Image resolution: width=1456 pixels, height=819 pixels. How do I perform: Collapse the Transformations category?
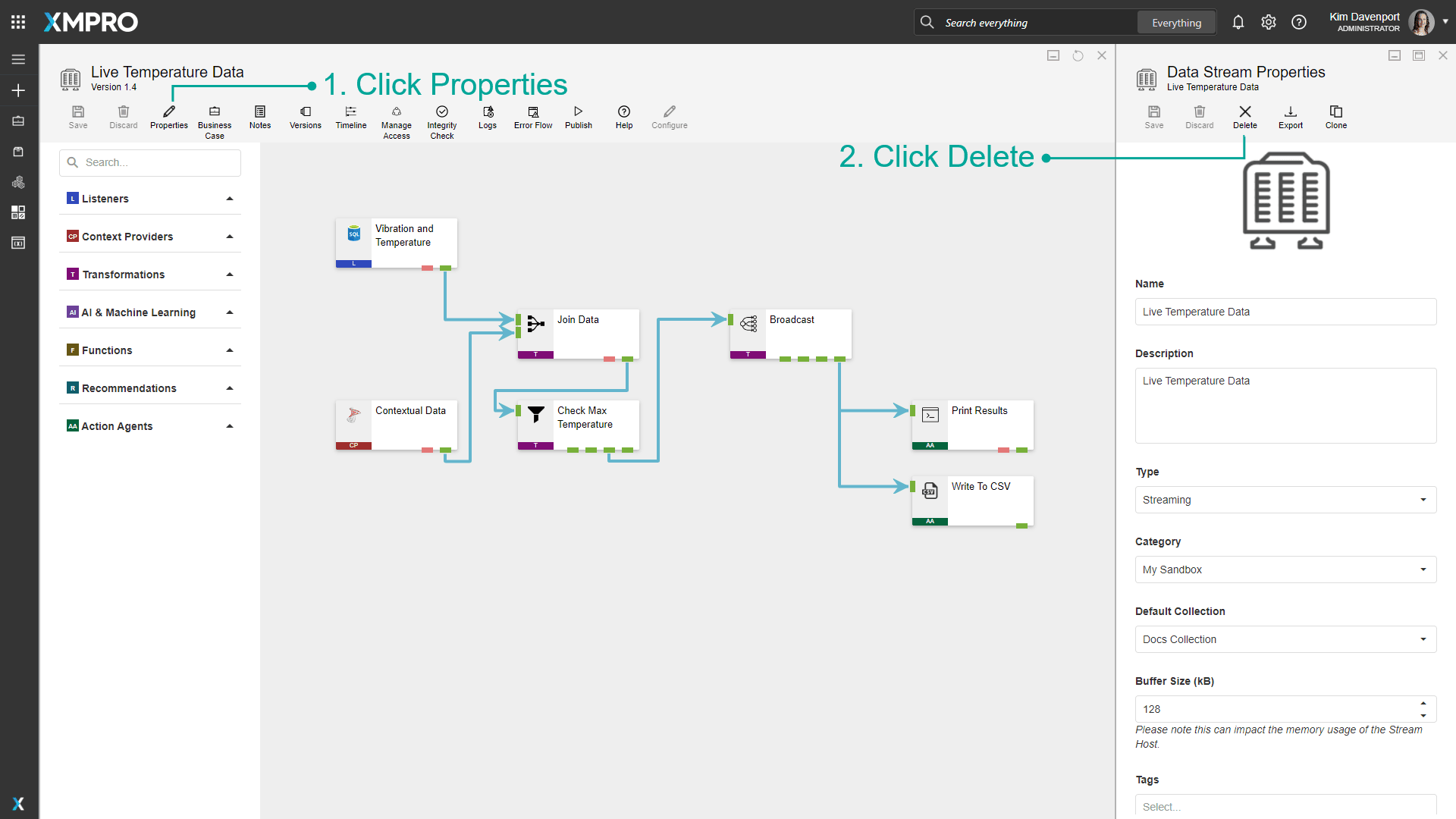click(229, 275)
